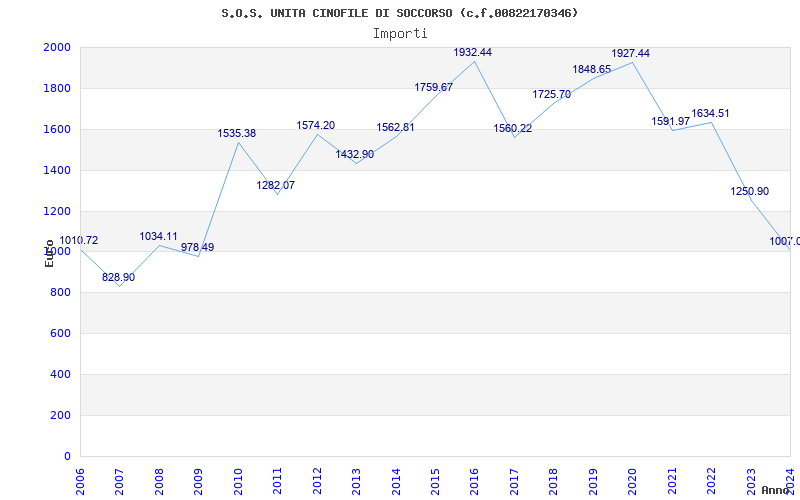The height and width of the screenshot is (500, 800).
Task: Click the 800 y-axis tick label
Action: 61,292
